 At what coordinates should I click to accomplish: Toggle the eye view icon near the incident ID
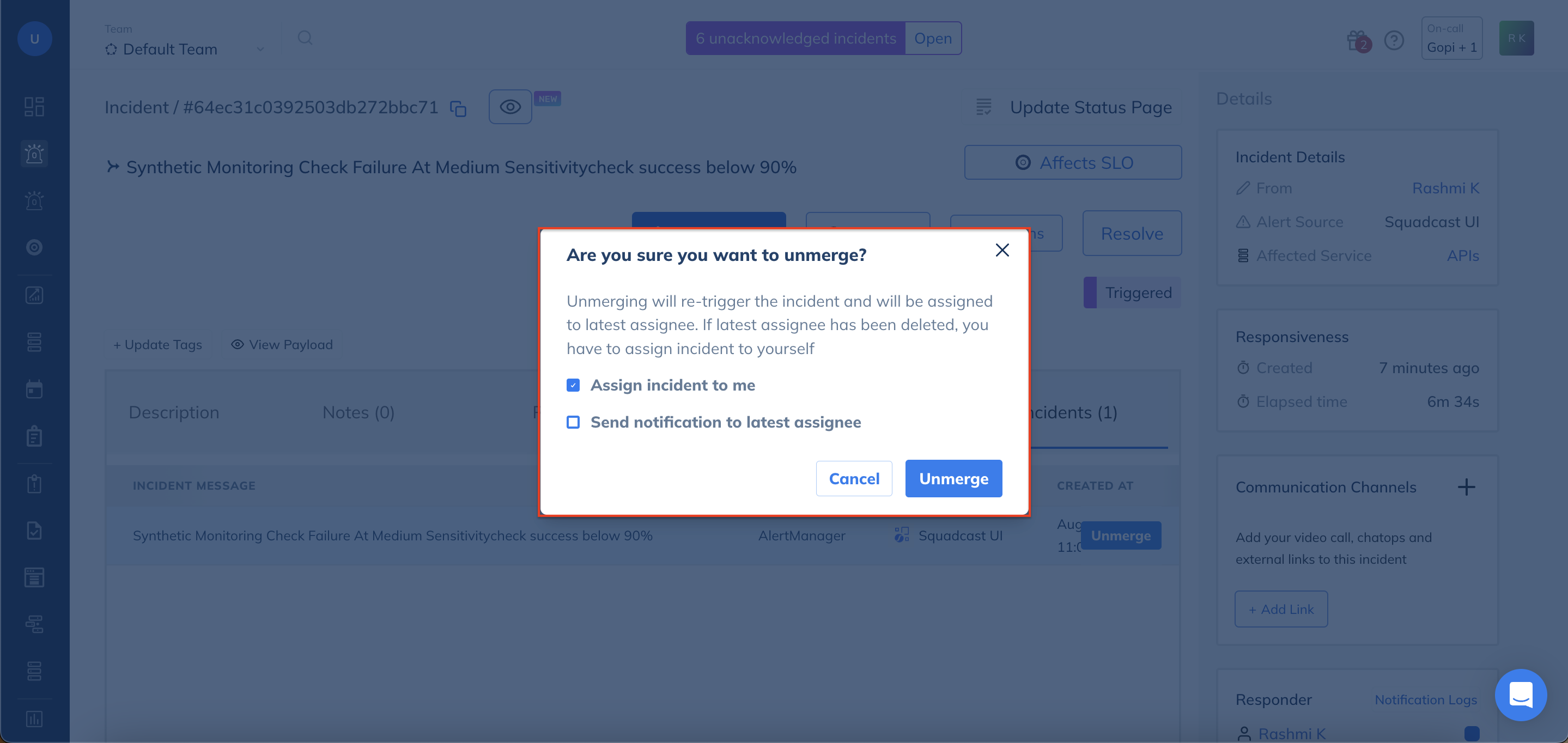point(510,106)
